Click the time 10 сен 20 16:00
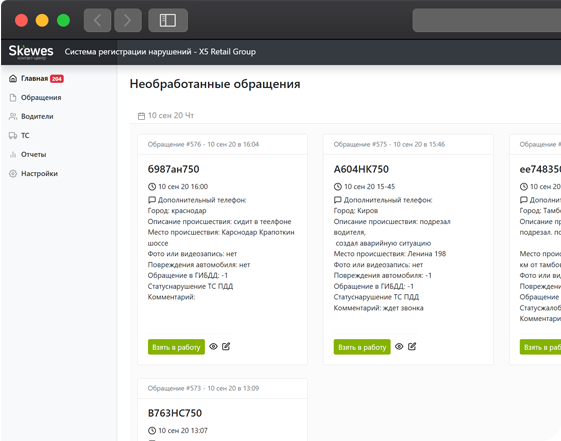This screenshot has width=561, height=441. [x=183, y=187]
